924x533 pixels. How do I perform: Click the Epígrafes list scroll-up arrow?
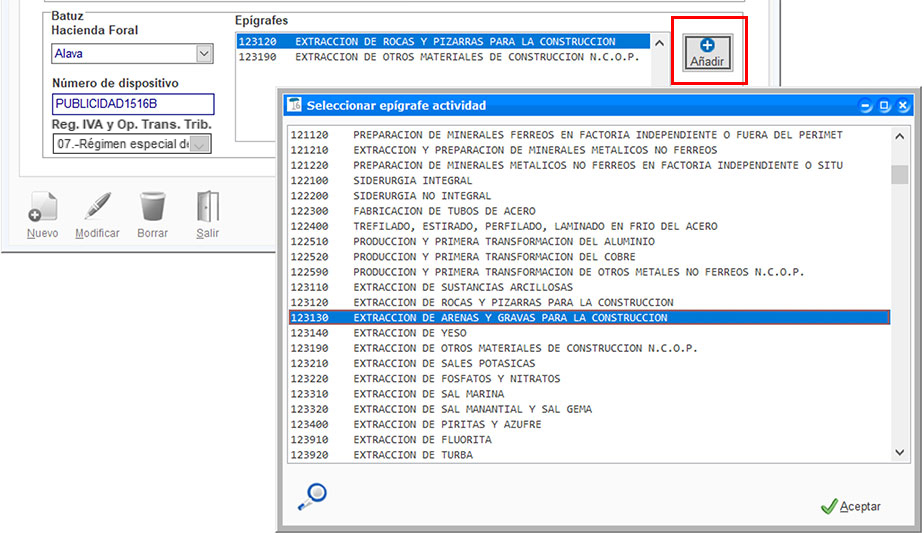tap(659, 43)
